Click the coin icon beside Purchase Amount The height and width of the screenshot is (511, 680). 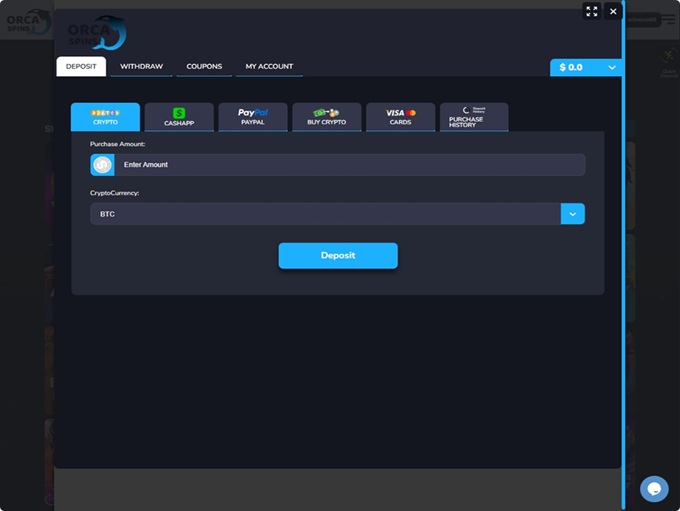tap(102, 165)
